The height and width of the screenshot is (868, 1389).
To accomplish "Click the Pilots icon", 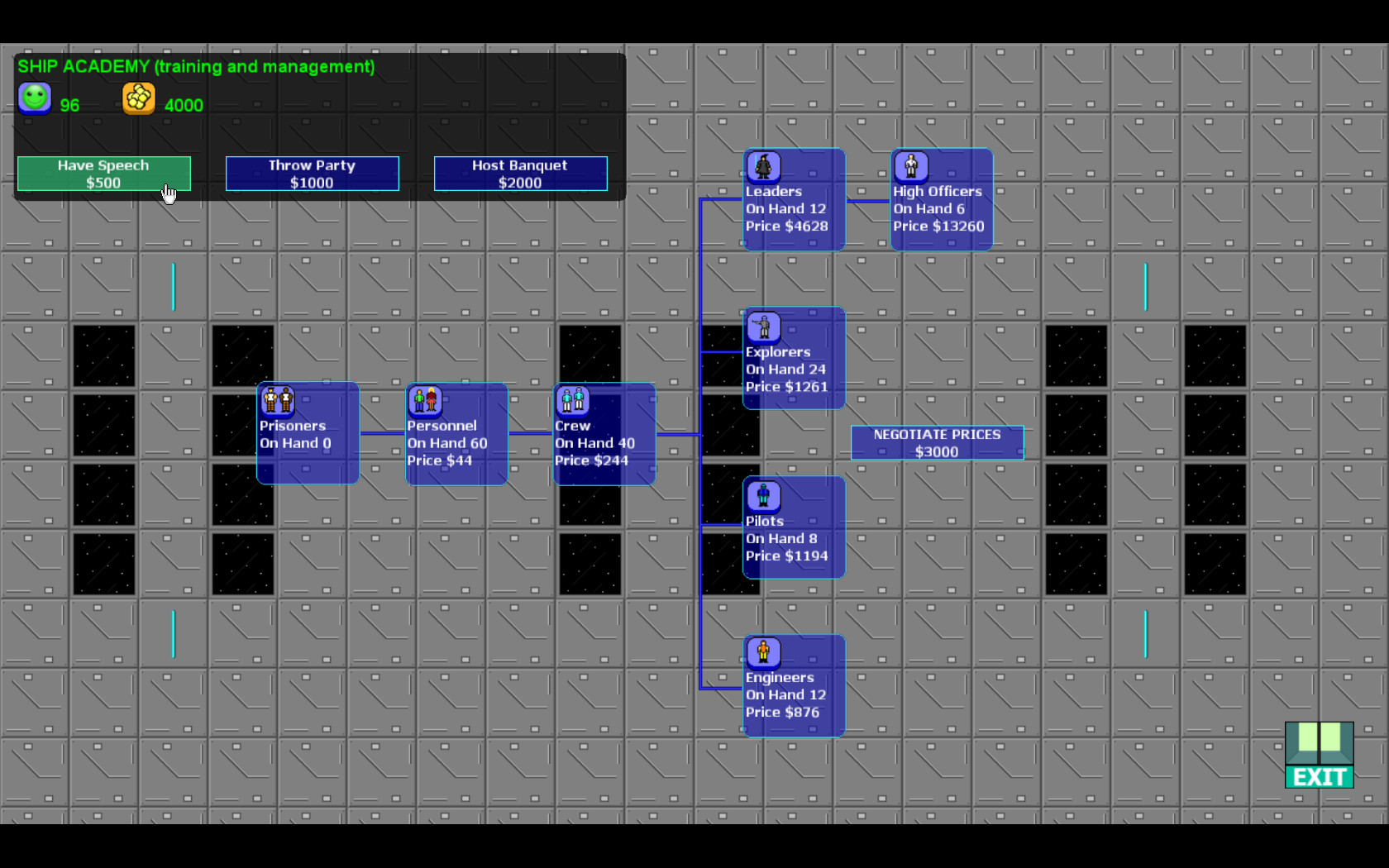I will [764, 496].
